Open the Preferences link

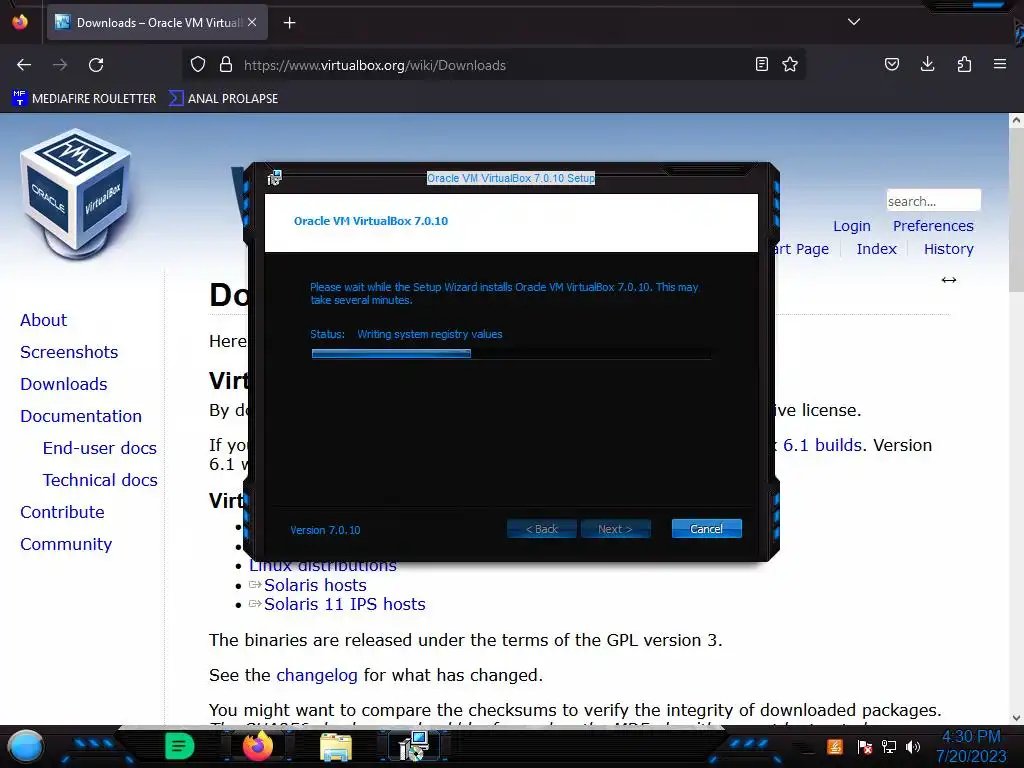[x=933, y=226]
